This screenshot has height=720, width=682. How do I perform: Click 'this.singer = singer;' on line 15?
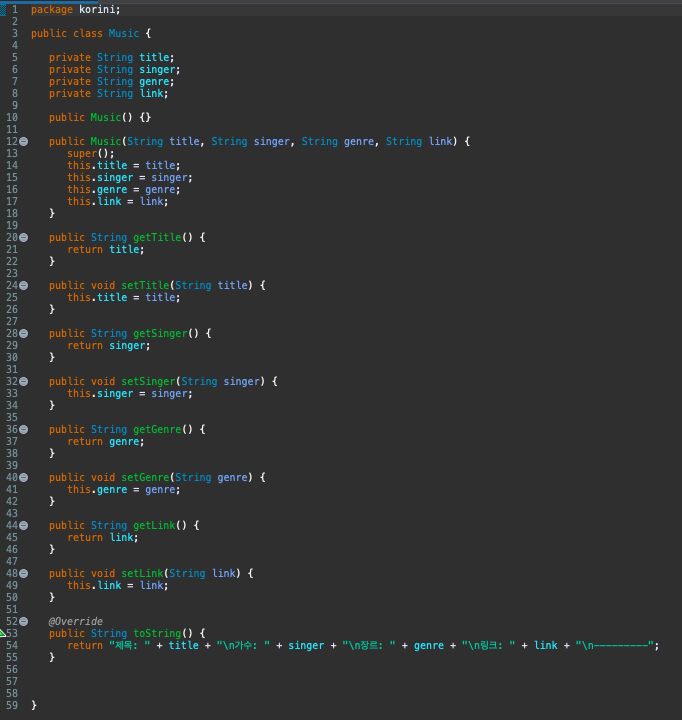130,177
